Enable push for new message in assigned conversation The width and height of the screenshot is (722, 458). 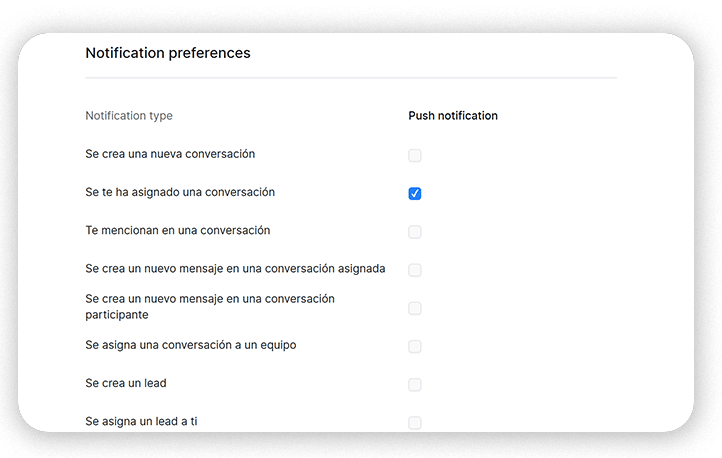click(x=415, y=270)
